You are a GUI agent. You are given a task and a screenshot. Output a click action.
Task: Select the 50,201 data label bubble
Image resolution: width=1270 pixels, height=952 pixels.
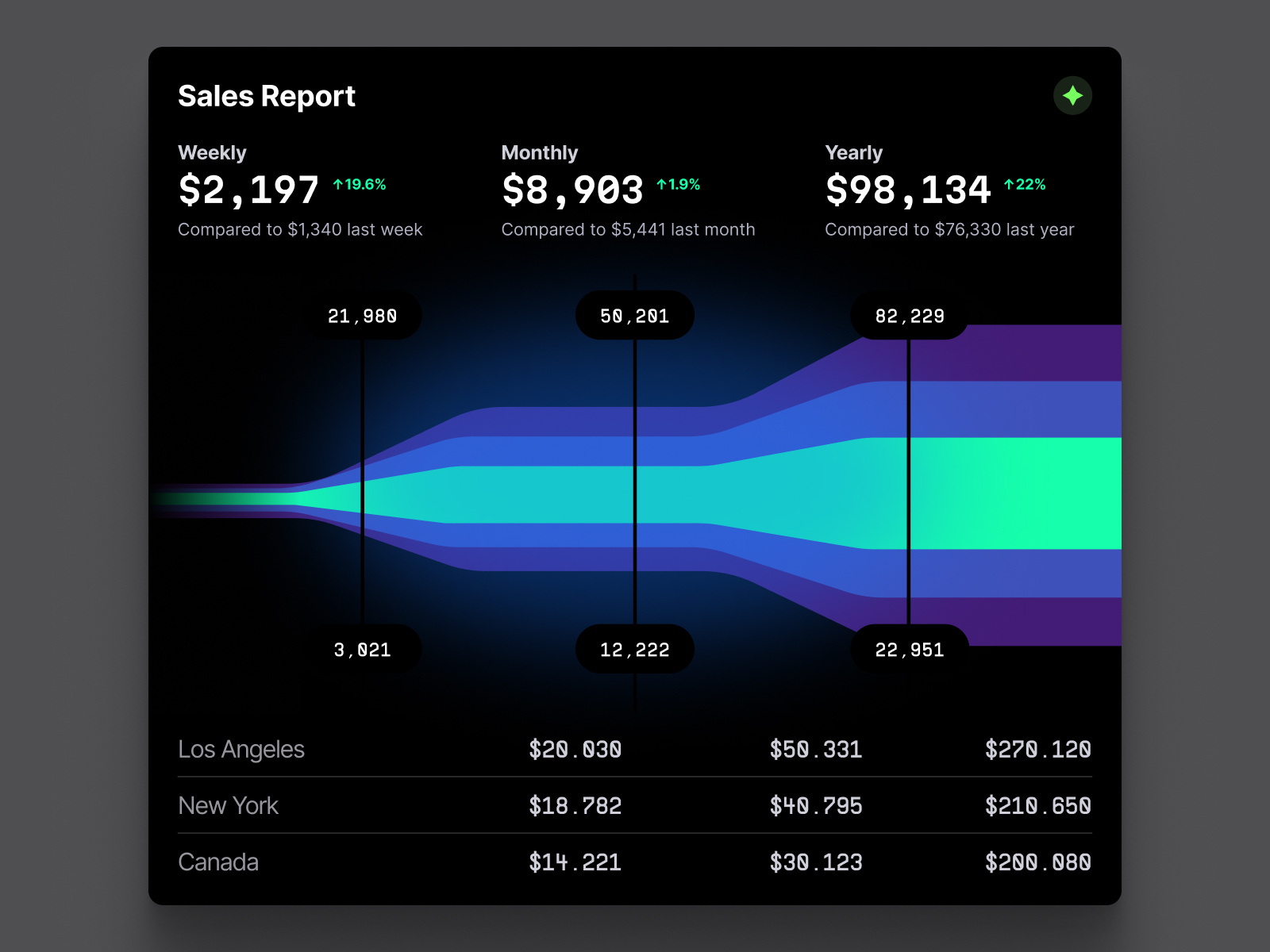(635, 315)
